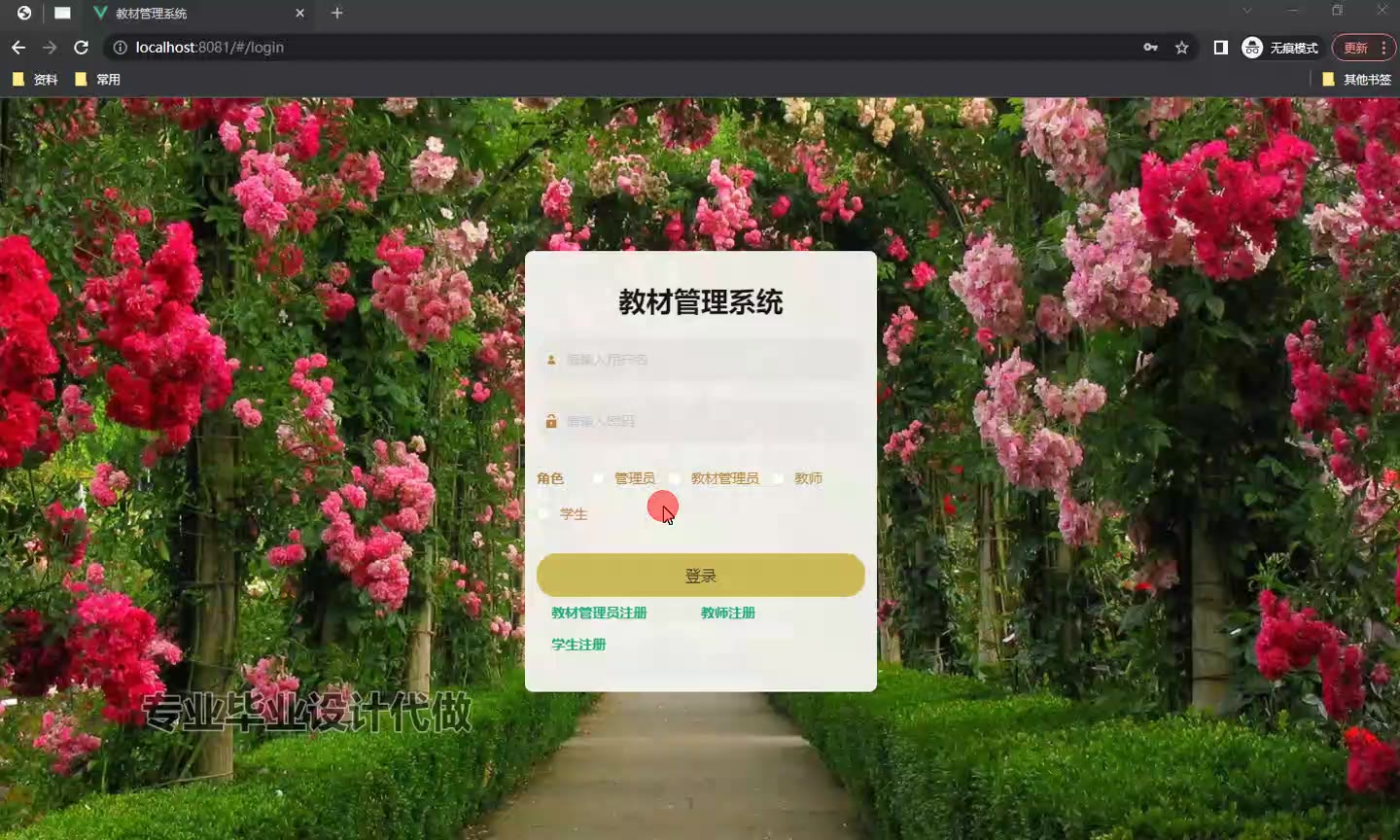Image resolution: width=1400 pixels, height=840 pixels.
Task: Open the 教材管理员注册 registration link
Action: point(599,612)
